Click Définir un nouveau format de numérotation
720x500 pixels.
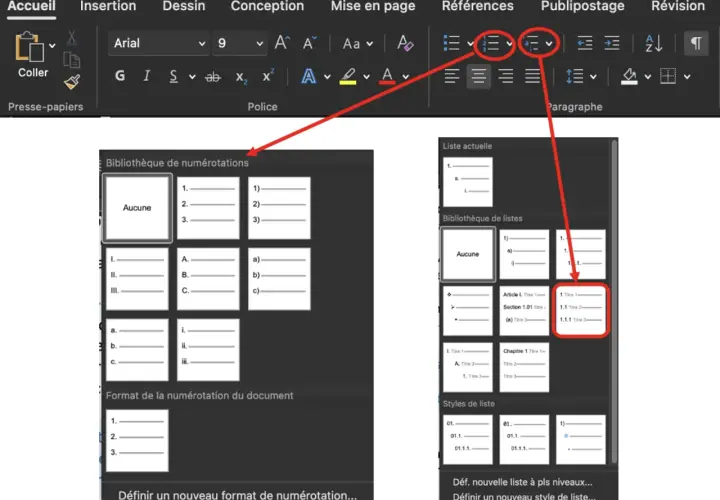237,495
